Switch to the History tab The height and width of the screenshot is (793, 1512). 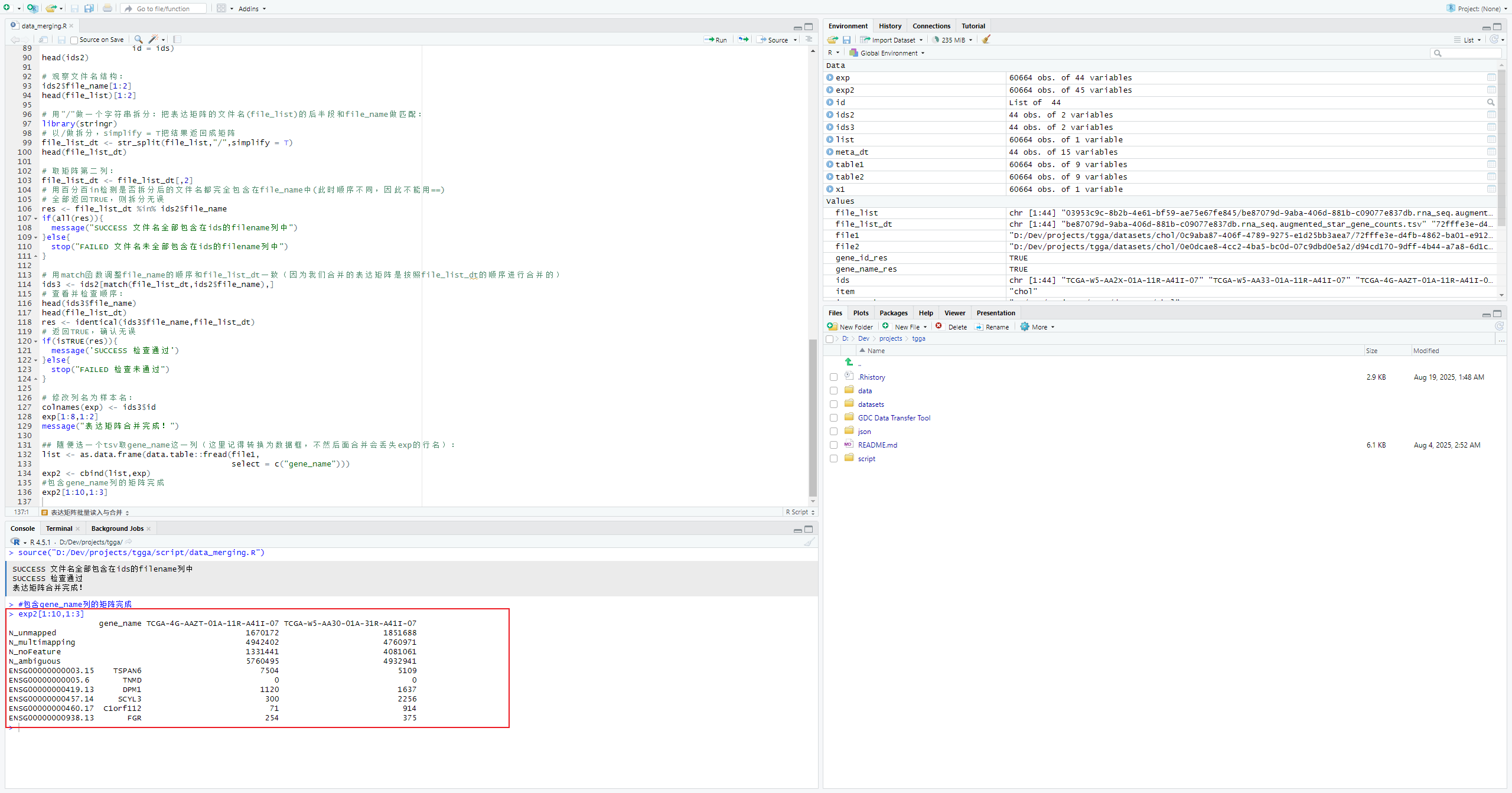point(889,26)
